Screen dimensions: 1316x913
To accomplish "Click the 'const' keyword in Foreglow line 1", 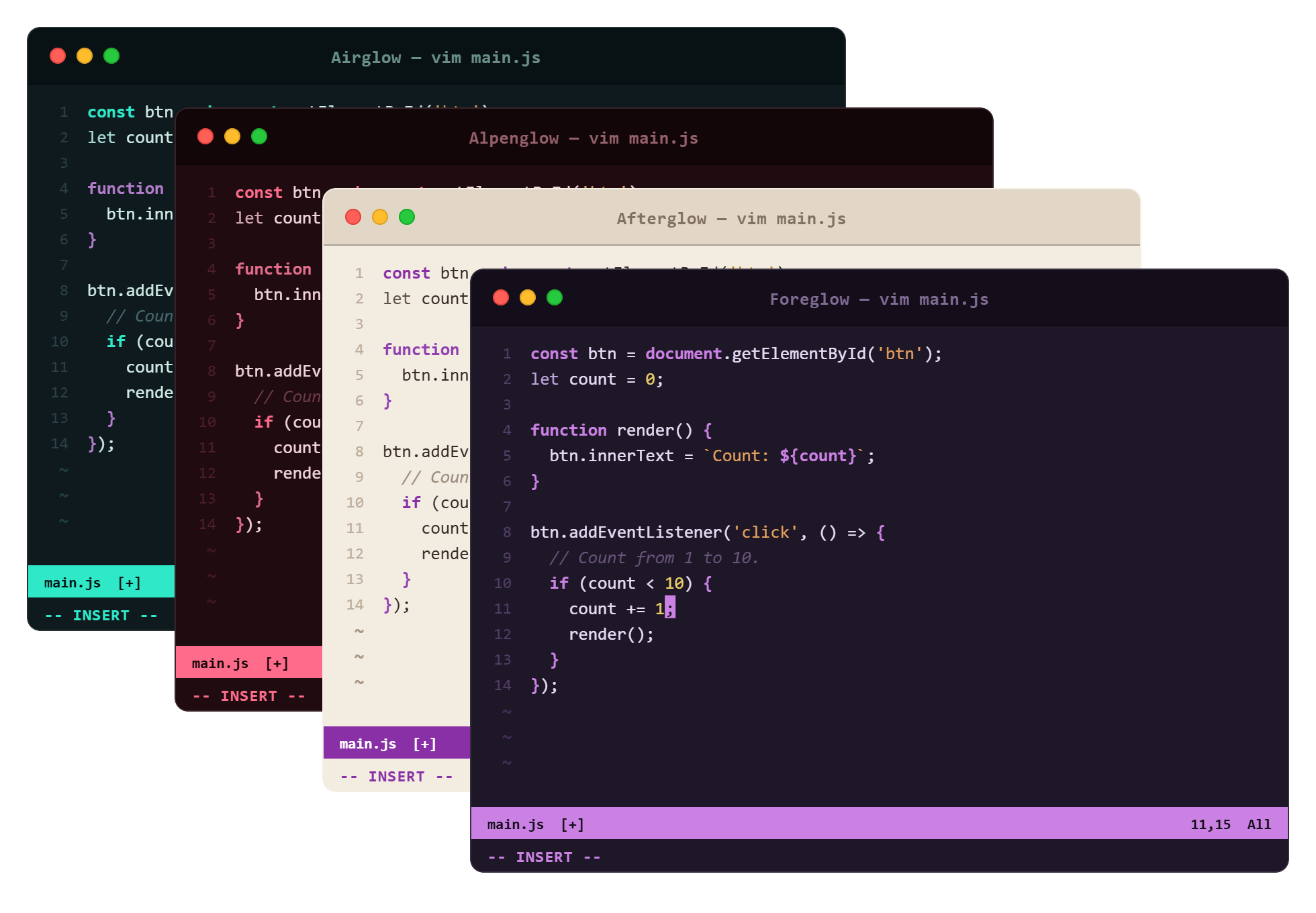I will point(554,354).
